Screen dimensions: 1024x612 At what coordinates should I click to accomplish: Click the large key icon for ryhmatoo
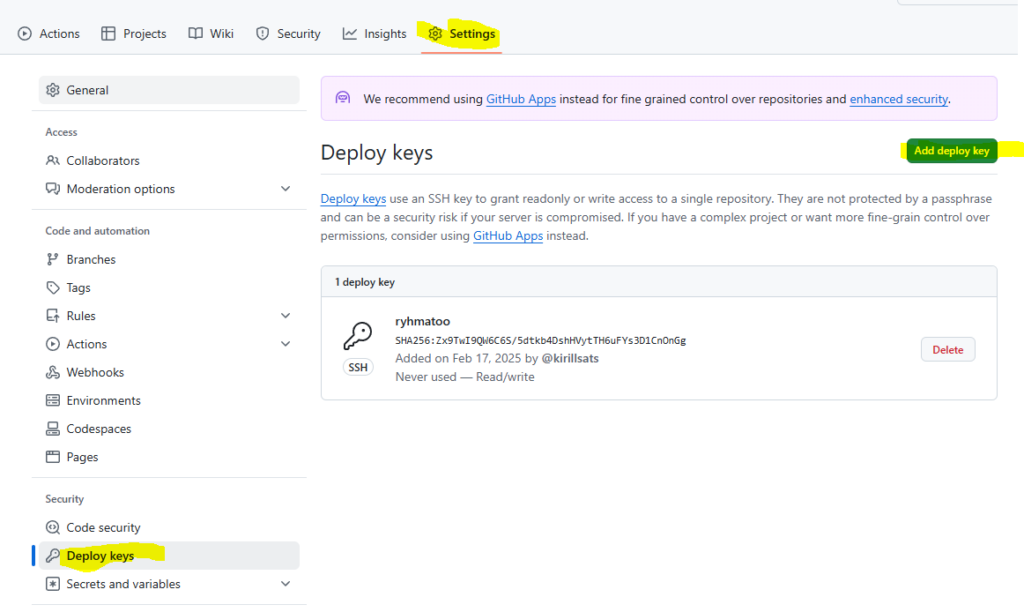pyautogui.click(x=358, y=336)
